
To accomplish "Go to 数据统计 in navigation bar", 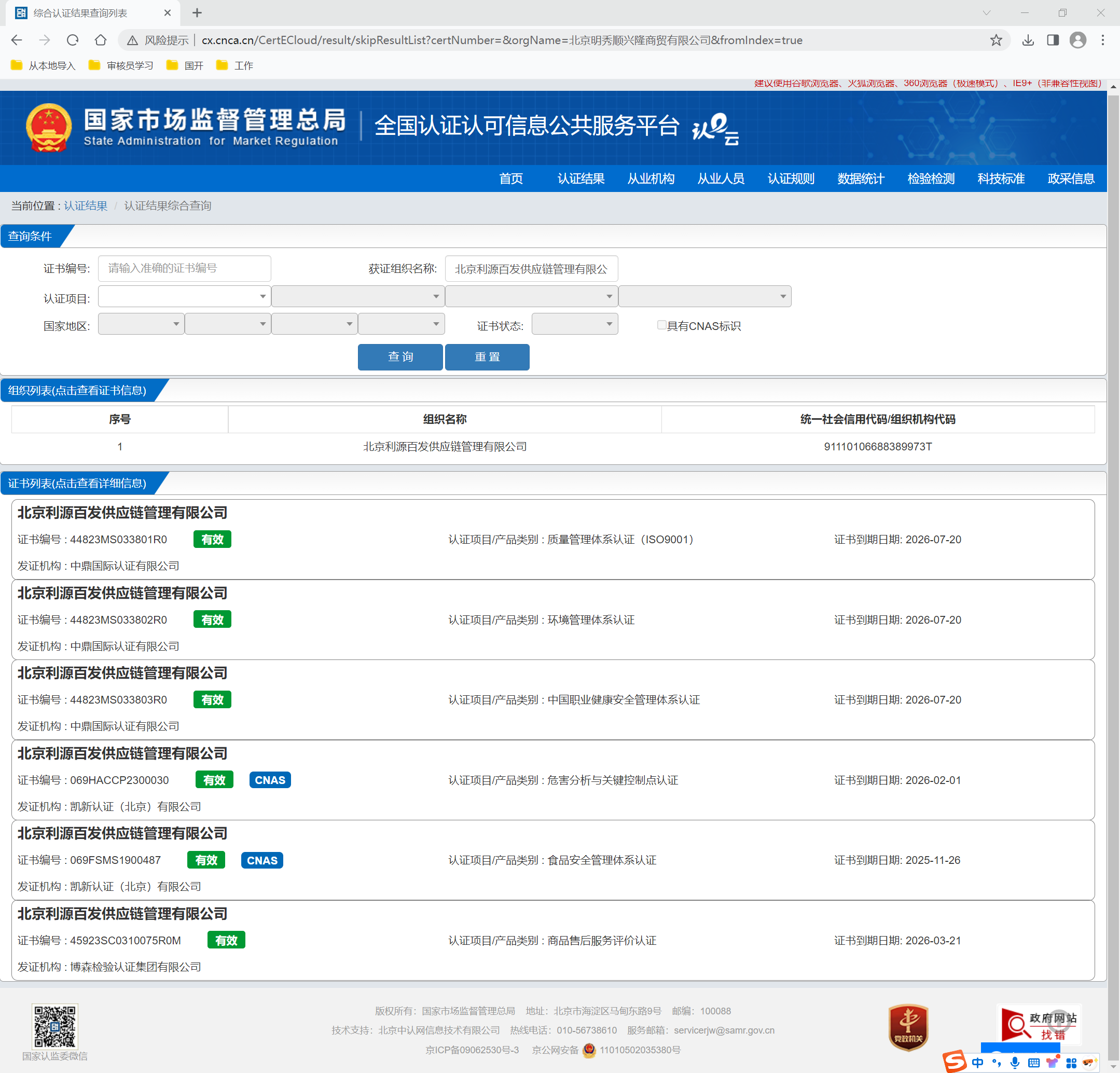I will (861, 178).
